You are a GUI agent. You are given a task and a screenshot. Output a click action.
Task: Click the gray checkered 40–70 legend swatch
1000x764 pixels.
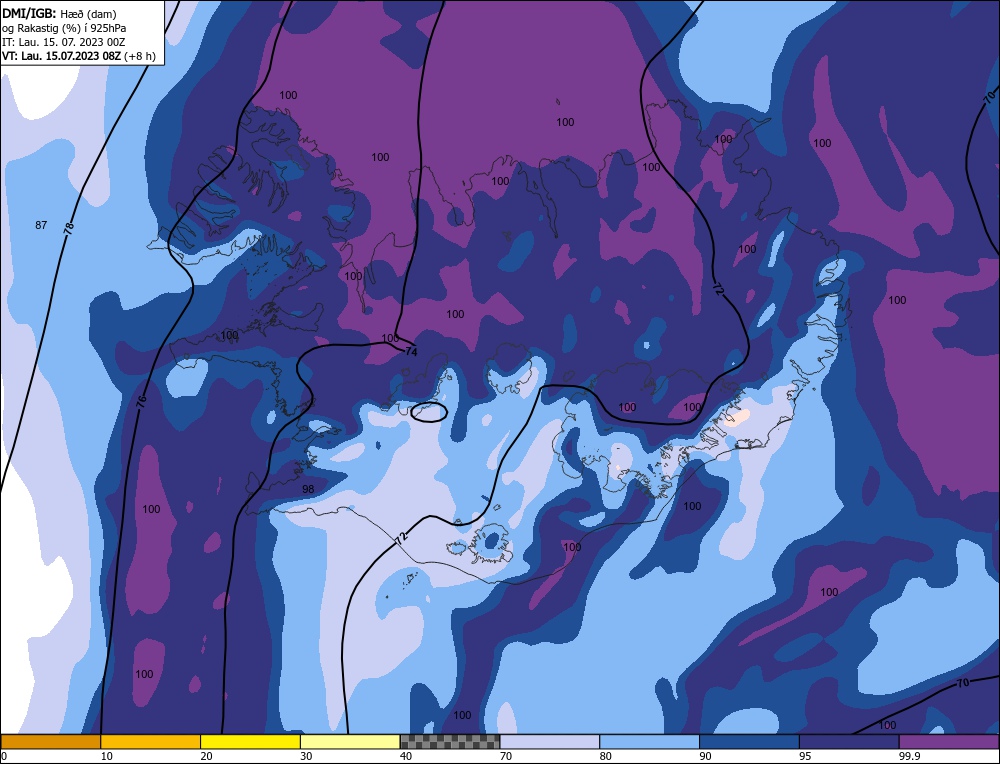(x=450, y=741)
